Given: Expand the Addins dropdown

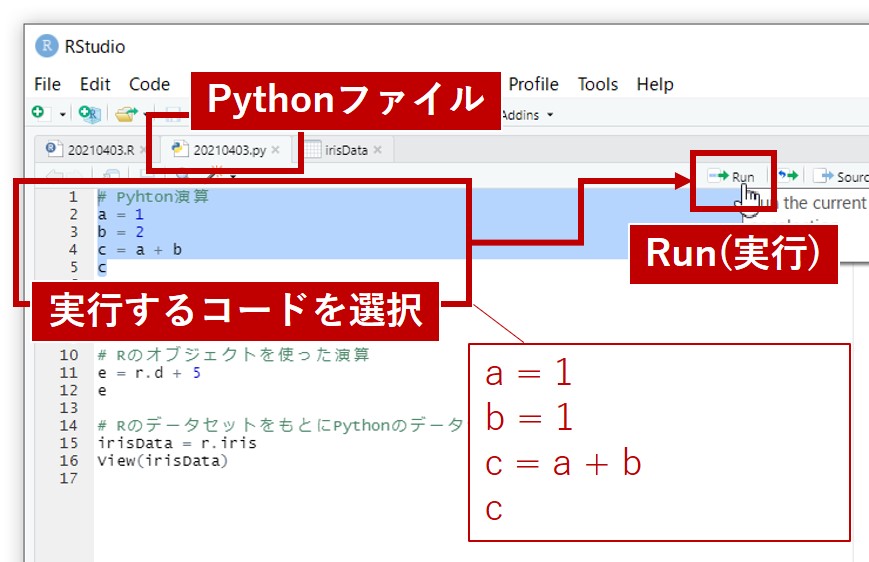Looking at the screenshot, I should click(x=526, y=115).
